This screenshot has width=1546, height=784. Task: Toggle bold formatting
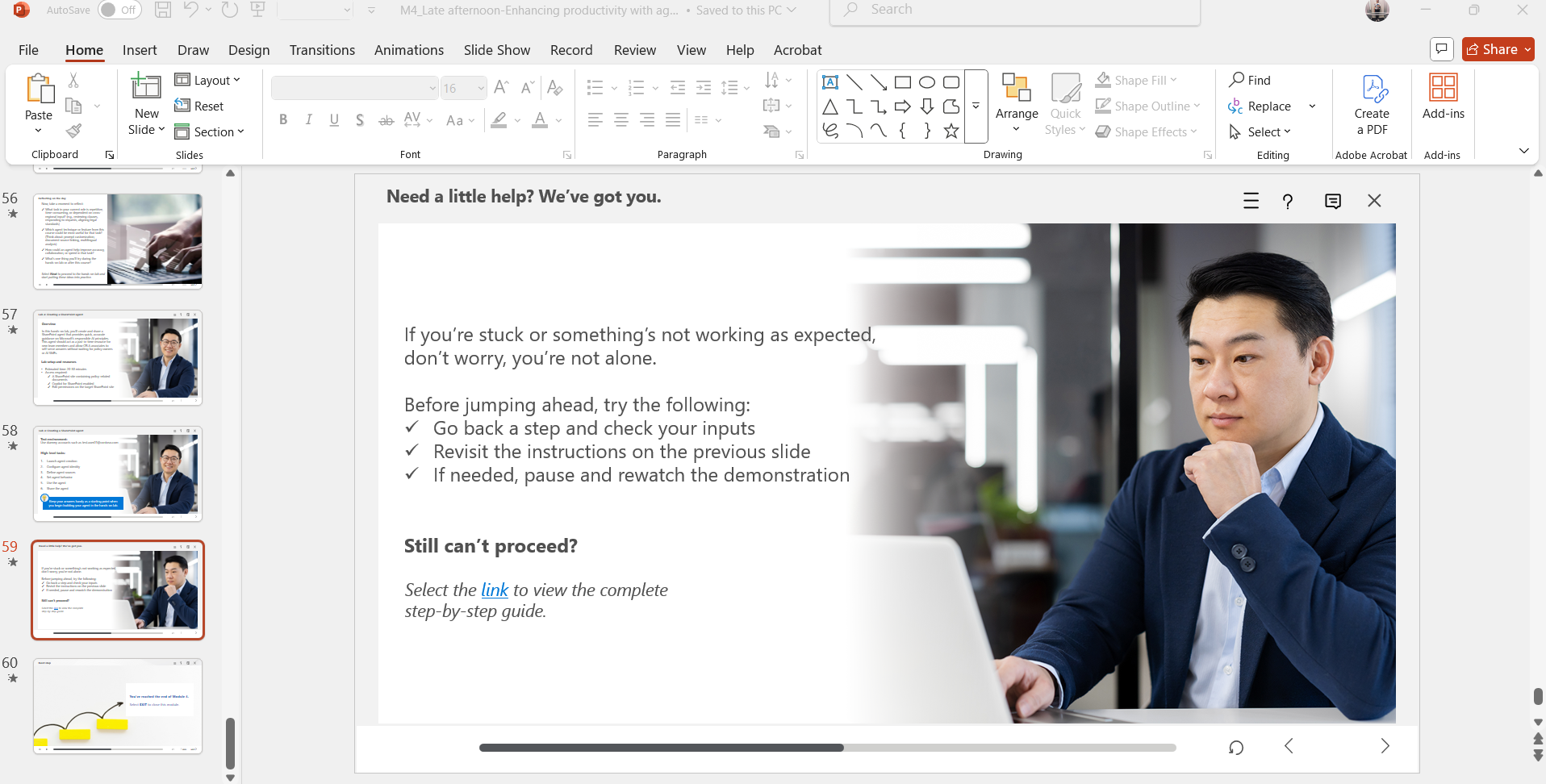[283, 119]
